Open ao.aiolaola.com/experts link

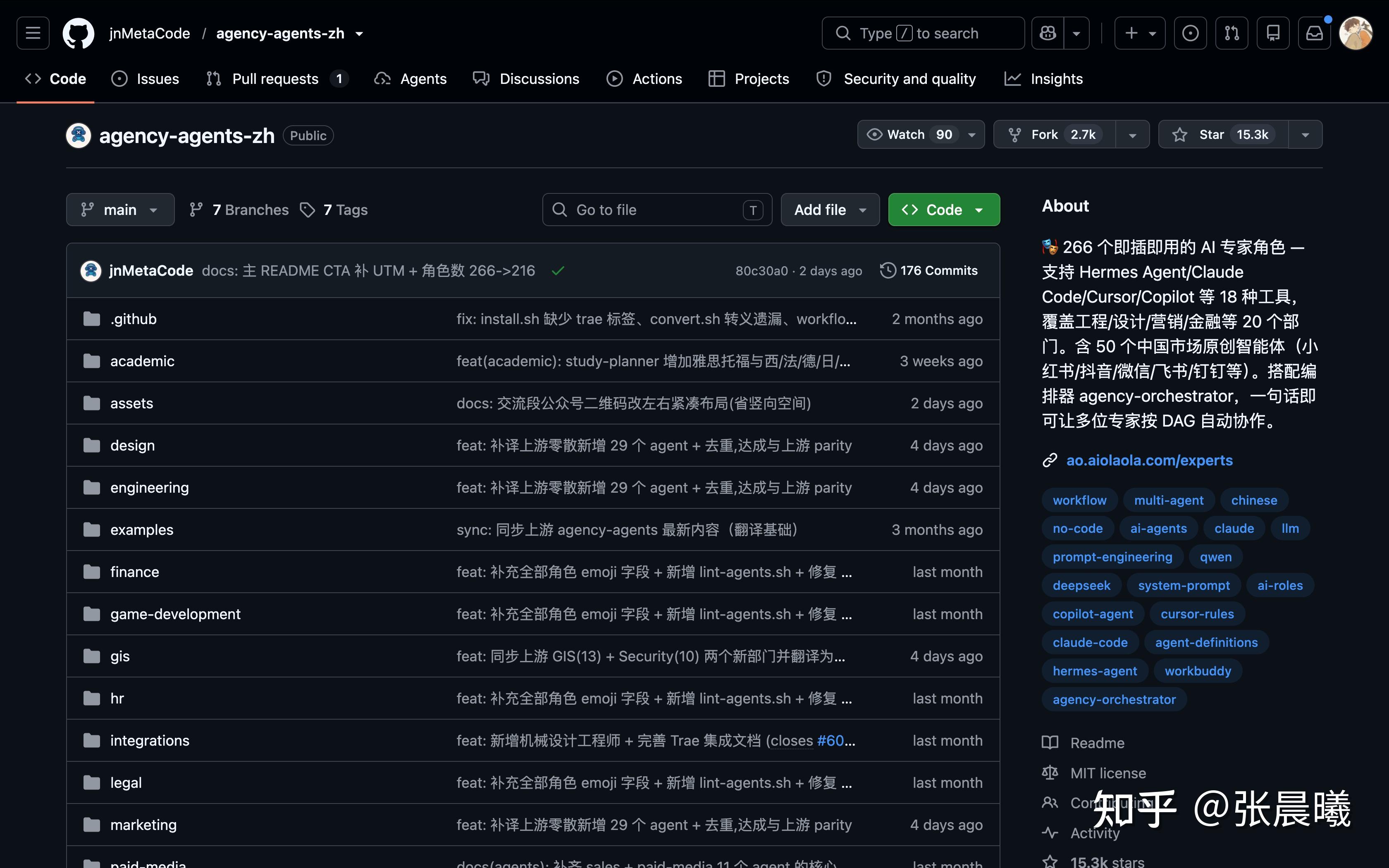click(1149, 460)
